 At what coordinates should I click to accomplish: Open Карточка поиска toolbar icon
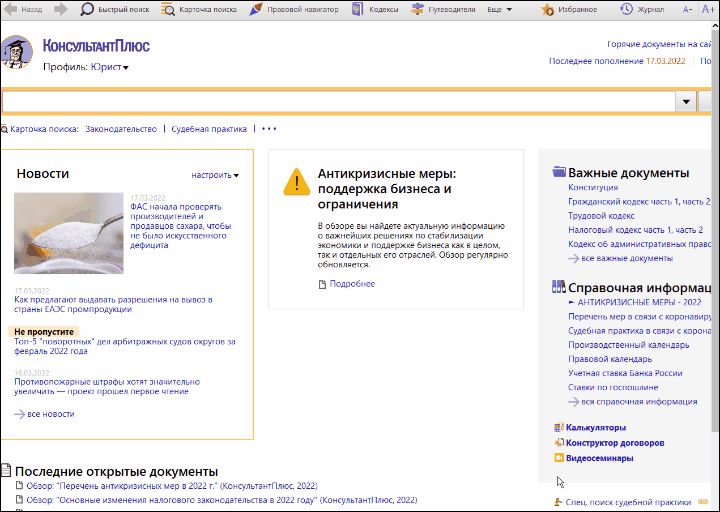[x=168, y=9]
